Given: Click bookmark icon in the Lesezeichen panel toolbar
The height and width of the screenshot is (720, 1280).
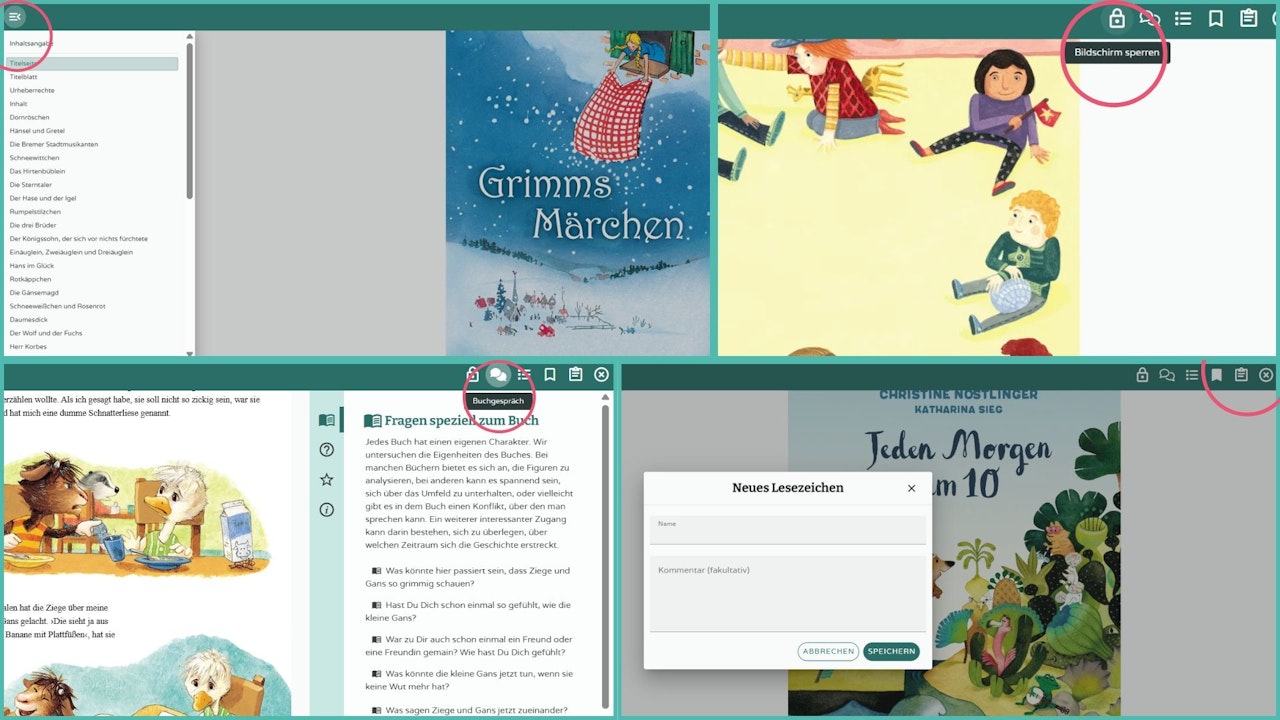Looking at the screenshot, I should pyautogui.click(x=1217, y=375).
